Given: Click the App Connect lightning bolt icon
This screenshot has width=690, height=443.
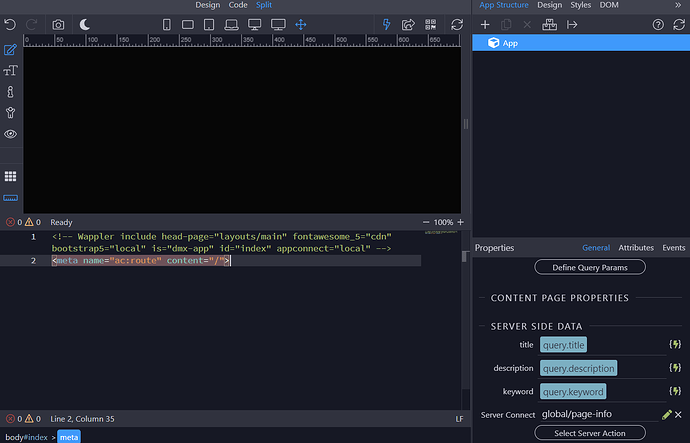Looking at the screenshot, I should (x=387, y=23).
